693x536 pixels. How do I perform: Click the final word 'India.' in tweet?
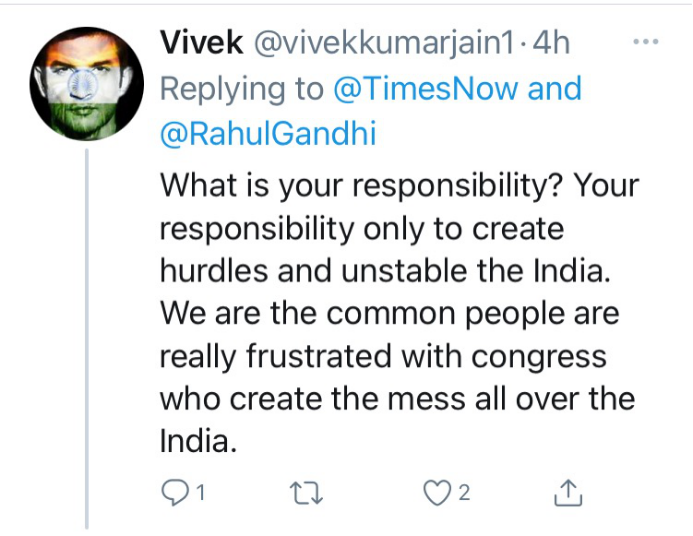pos(198,441)
